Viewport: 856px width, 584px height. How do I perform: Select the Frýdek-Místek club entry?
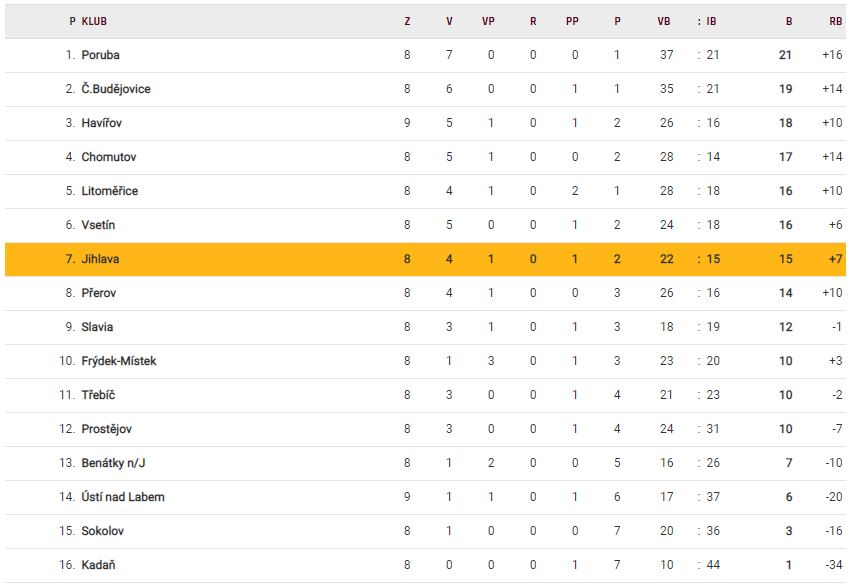pos(119,361)
